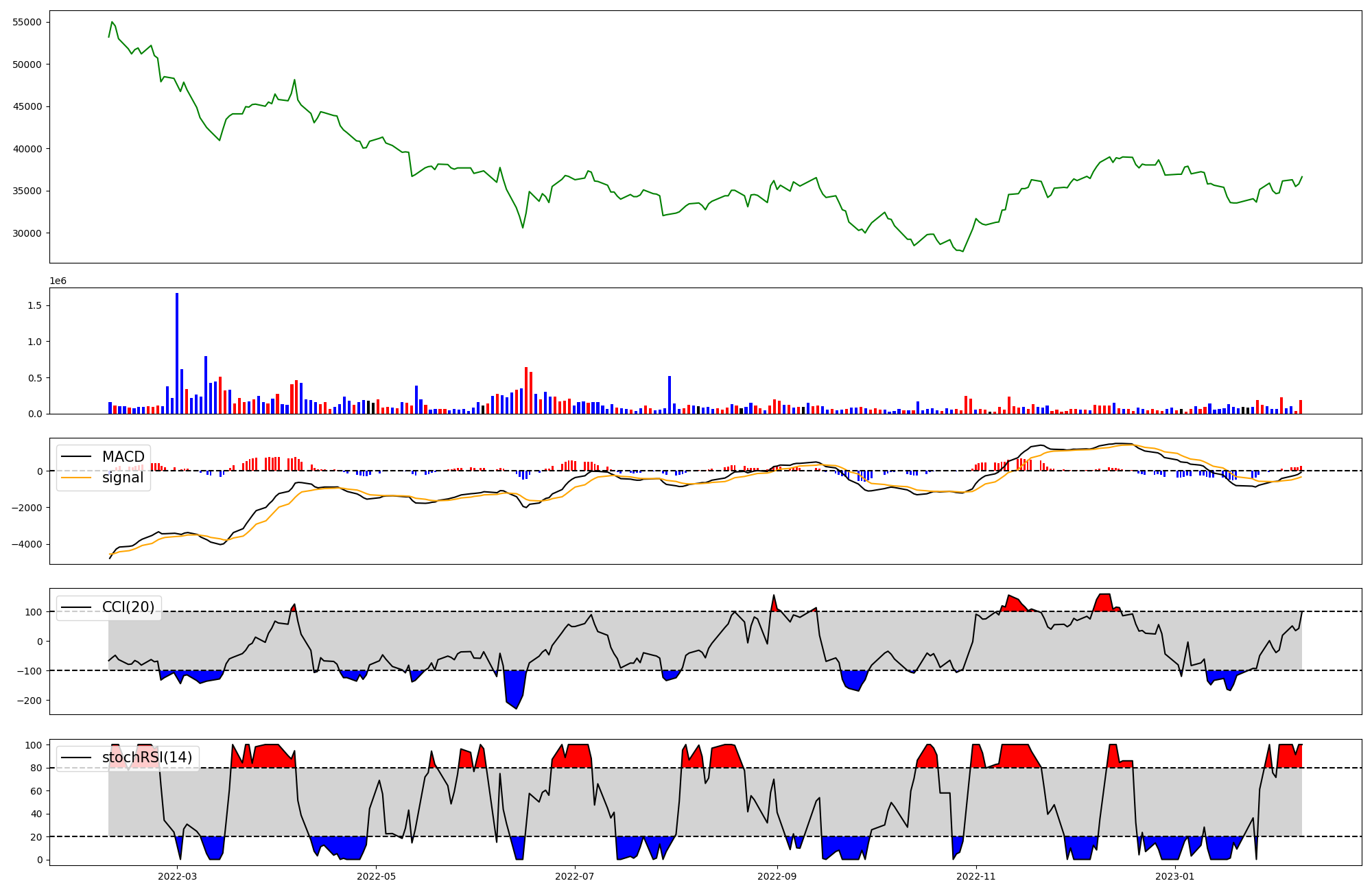Click the MACD legend entry
1372x892 pixels.
tap(123, 457)
